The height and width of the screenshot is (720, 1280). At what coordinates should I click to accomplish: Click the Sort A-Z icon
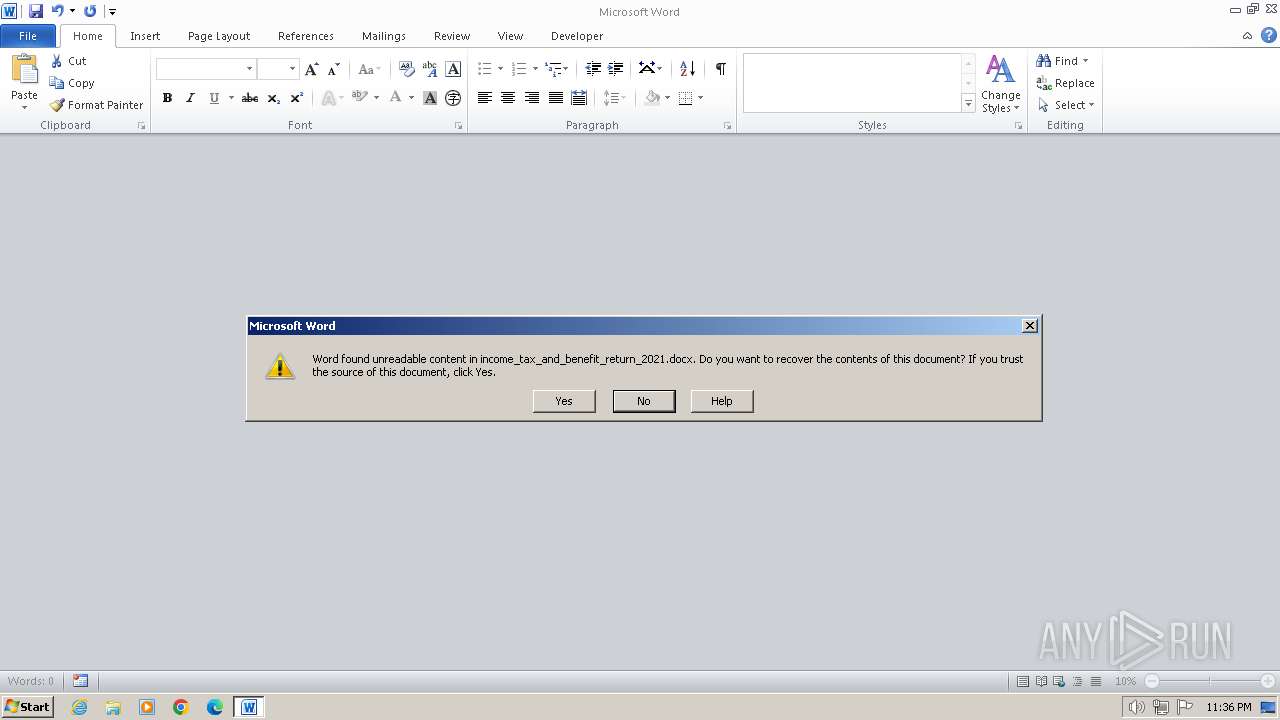point(687,69)
